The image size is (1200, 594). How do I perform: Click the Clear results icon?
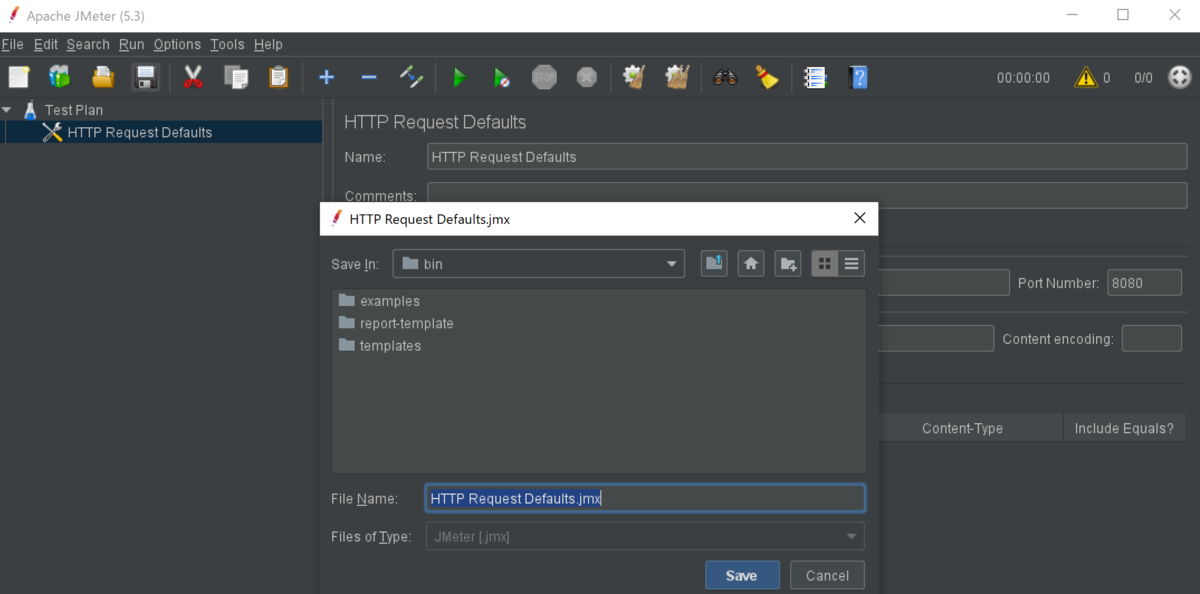633,77
